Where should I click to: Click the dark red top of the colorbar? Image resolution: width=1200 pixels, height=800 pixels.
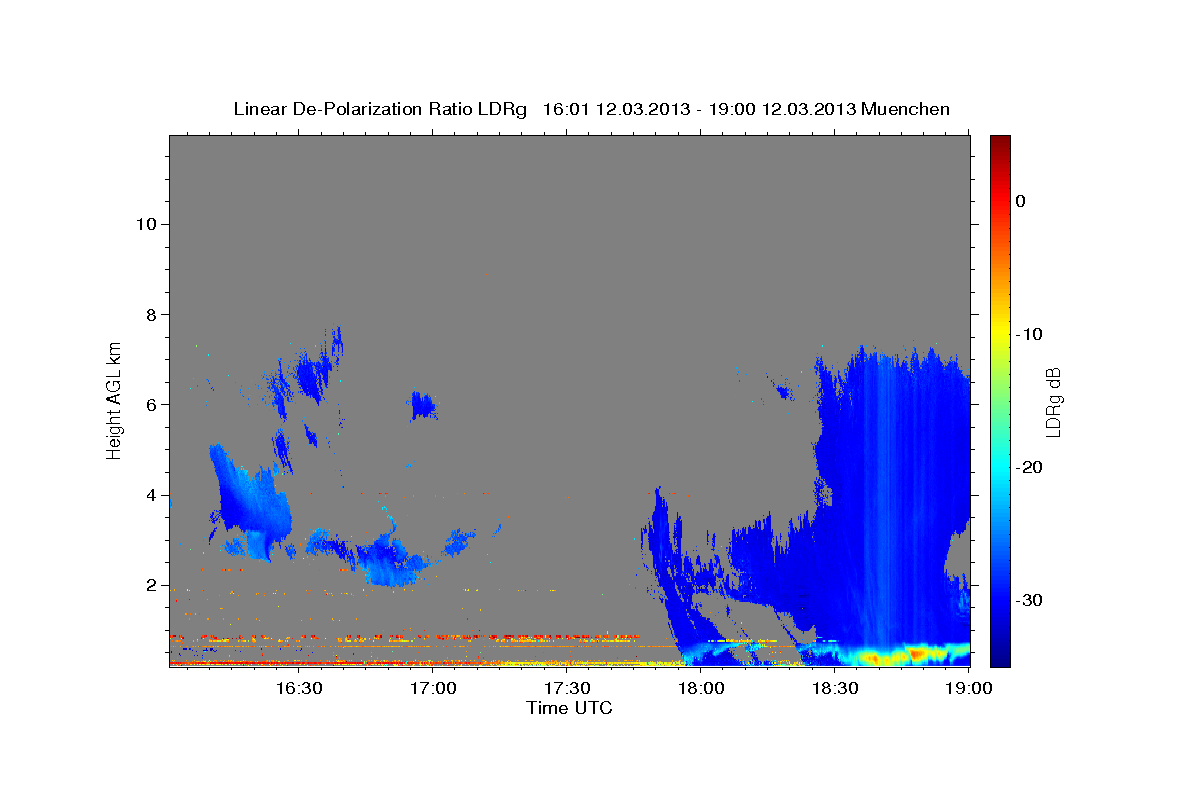pyautogui.click(x=1000, y=143)
